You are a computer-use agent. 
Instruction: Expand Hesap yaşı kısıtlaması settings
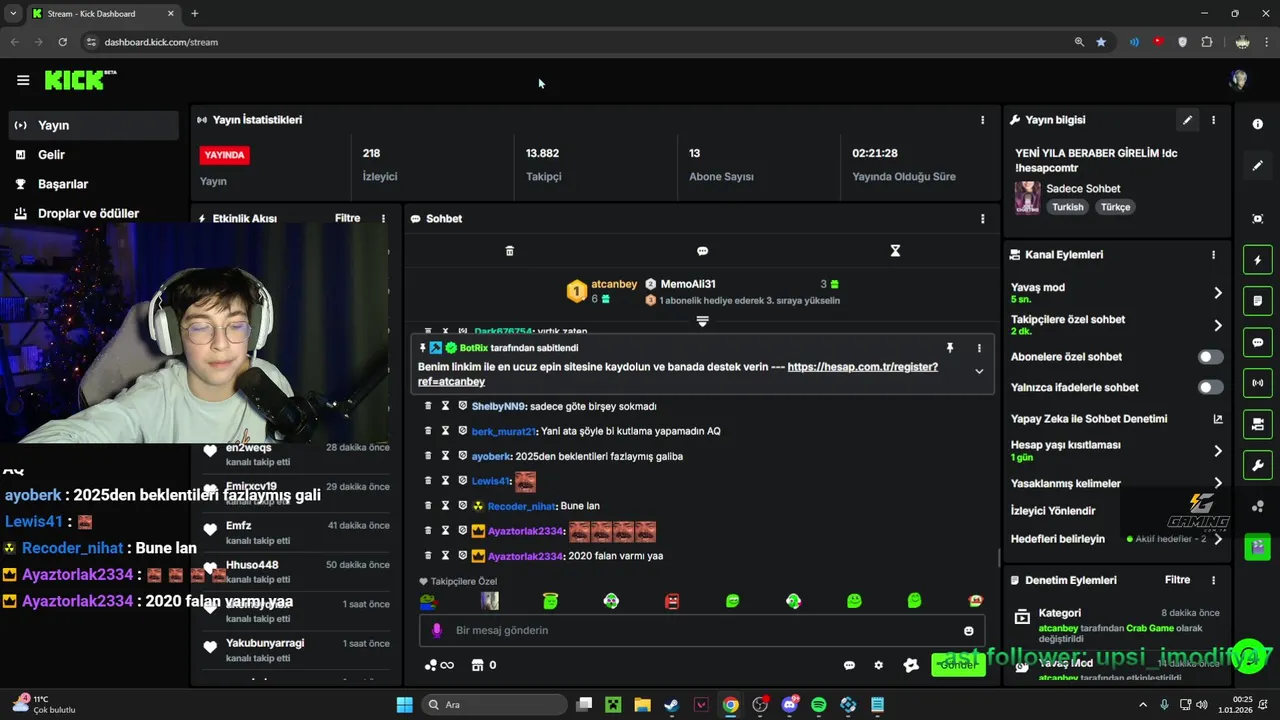[1218, 451]
